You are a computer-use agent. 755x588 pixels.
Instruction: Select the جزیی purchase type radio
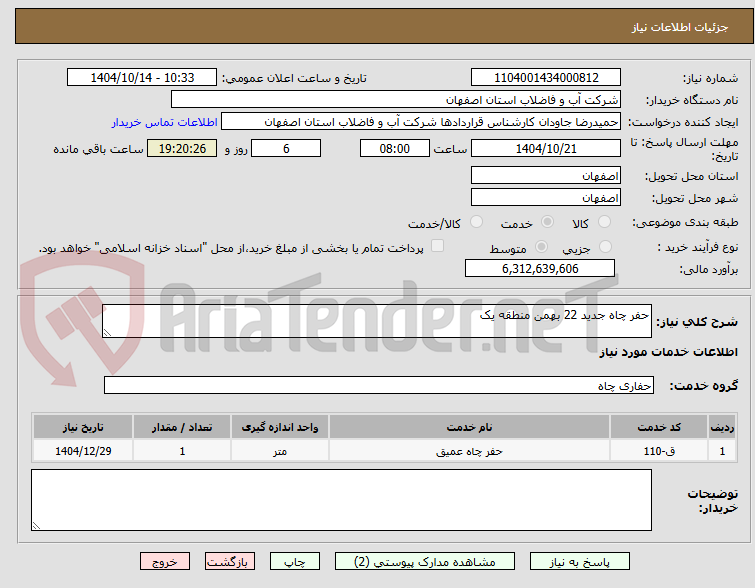click(605, 247)
